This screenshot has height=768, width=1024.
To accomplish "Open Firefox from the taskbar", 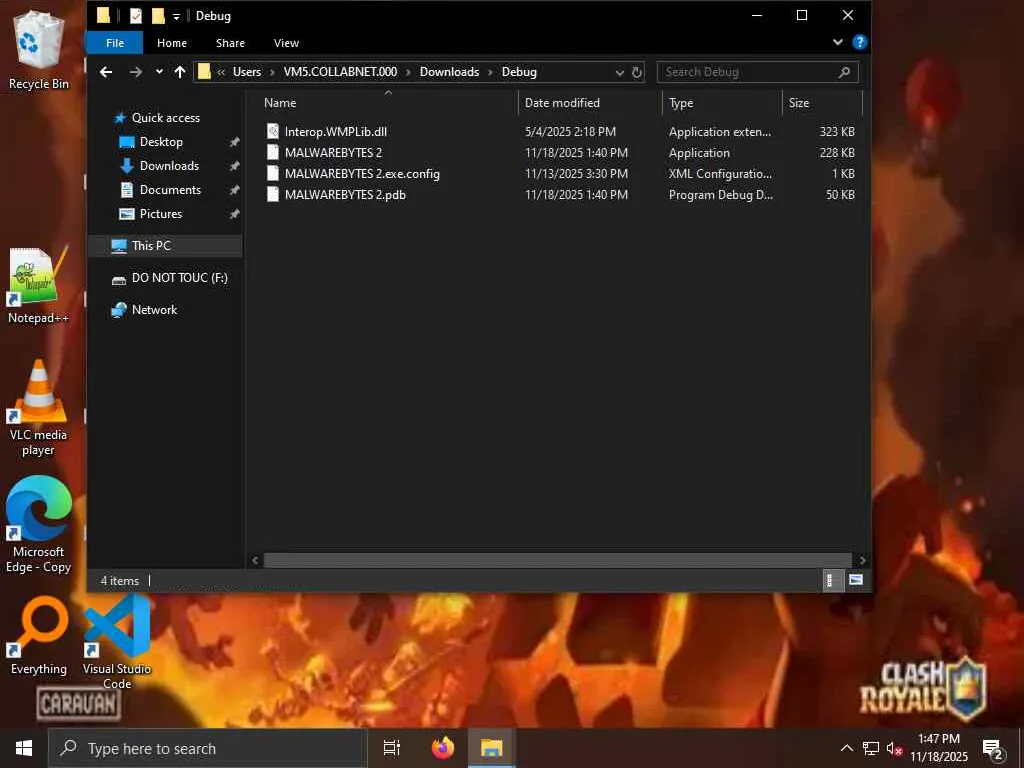I will 443,748.
